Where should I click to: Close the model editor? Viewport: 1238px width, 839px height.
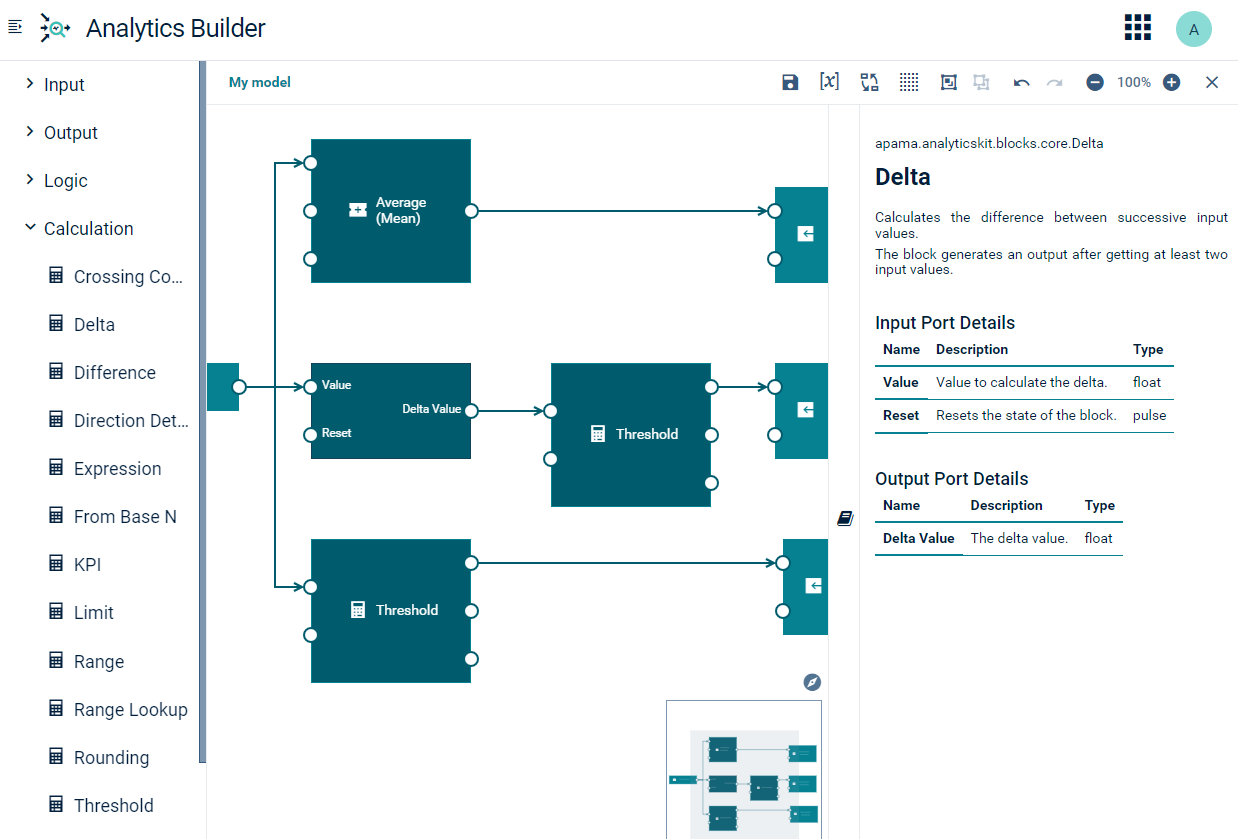[1212, 83]
